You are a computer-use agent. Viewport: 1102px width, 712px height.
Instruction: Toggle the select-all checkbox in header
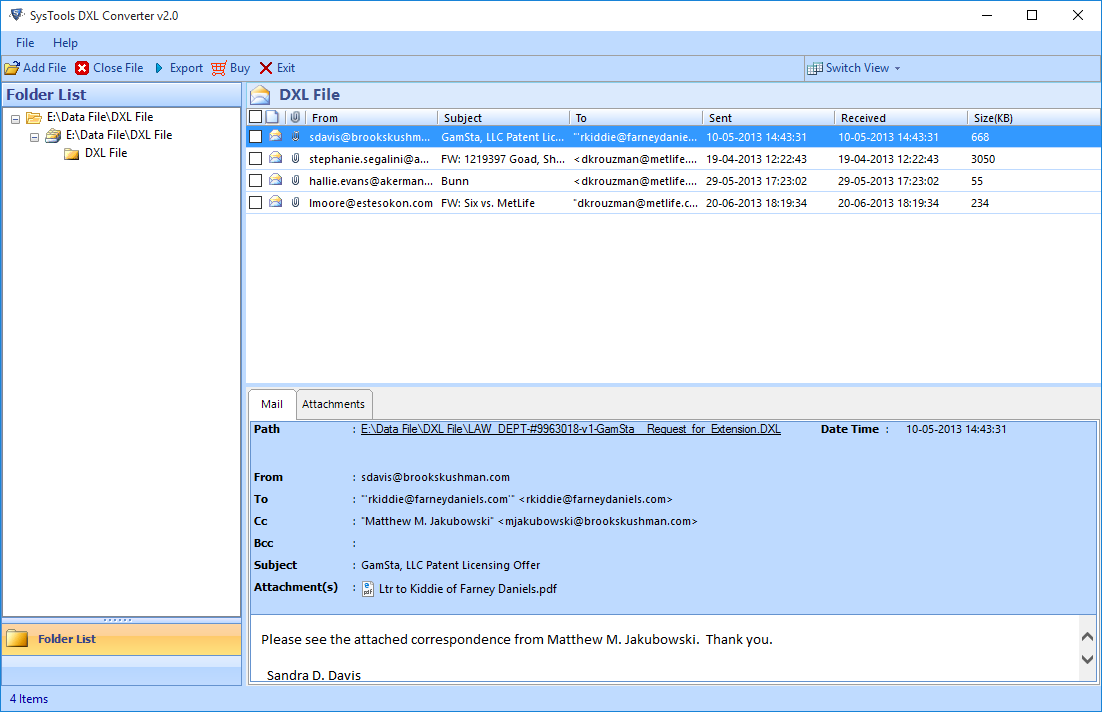point(256,117)
